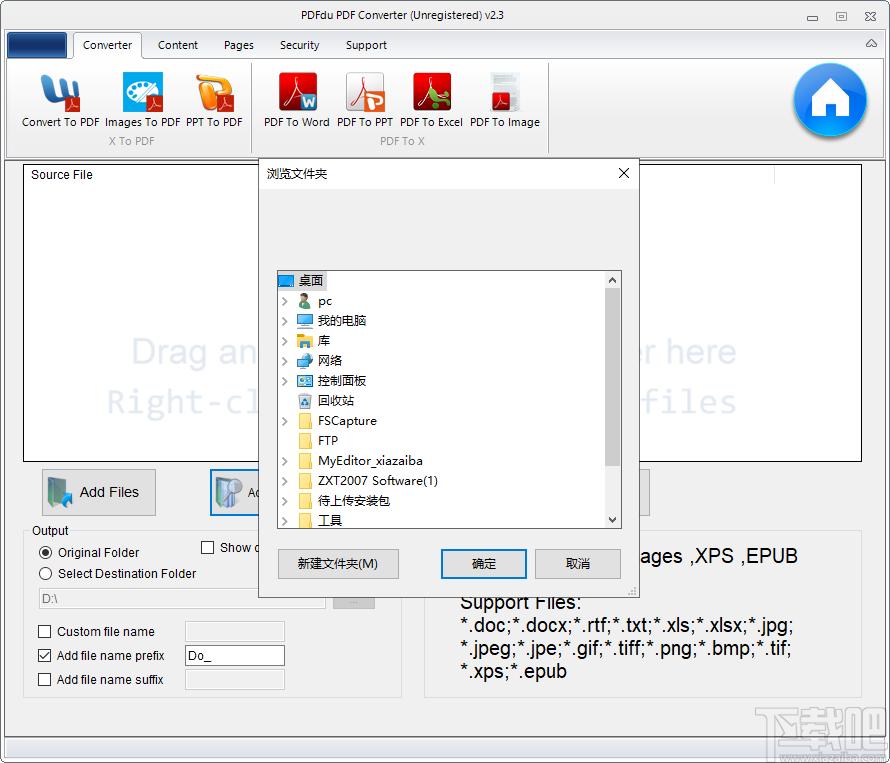
Task: Switch to the Pages tab
Action: tap(238, 45)
